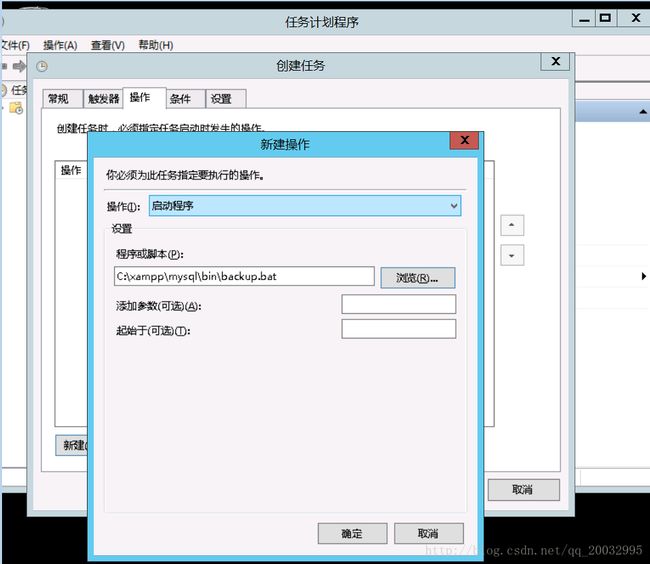Viewport: 650px width, 564px height.
Task: Click the 程序或脚本 path input field
Action: (244, 276)
